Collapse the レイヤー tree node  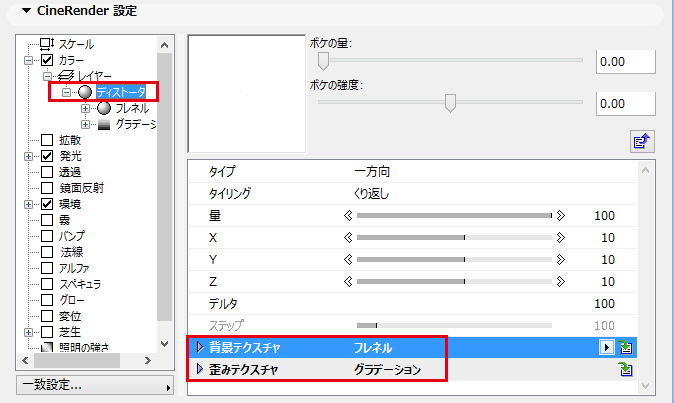(47, 76)
